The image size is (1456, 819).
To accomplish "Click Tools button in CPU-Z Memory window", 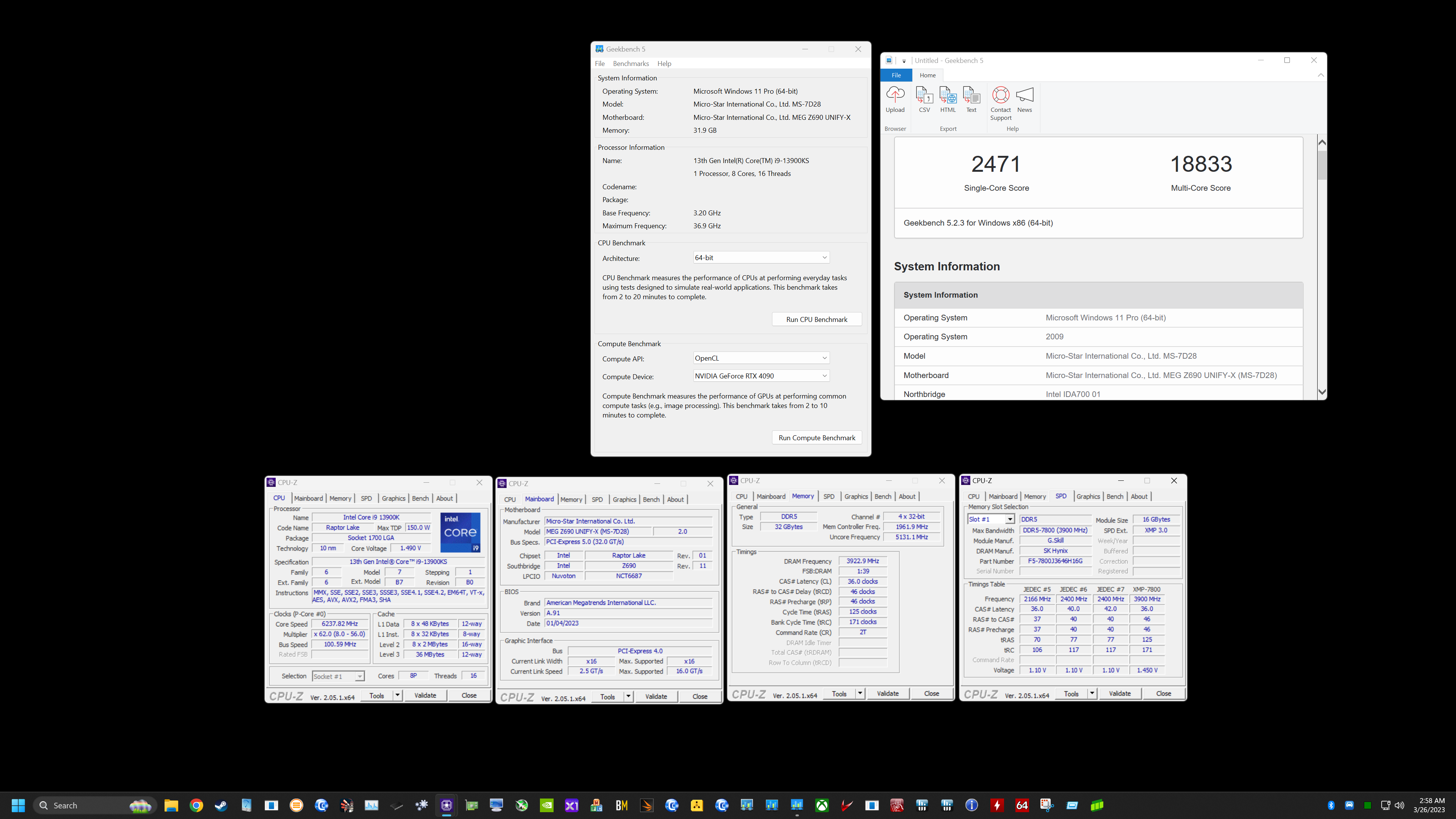I will click(839, 693).
